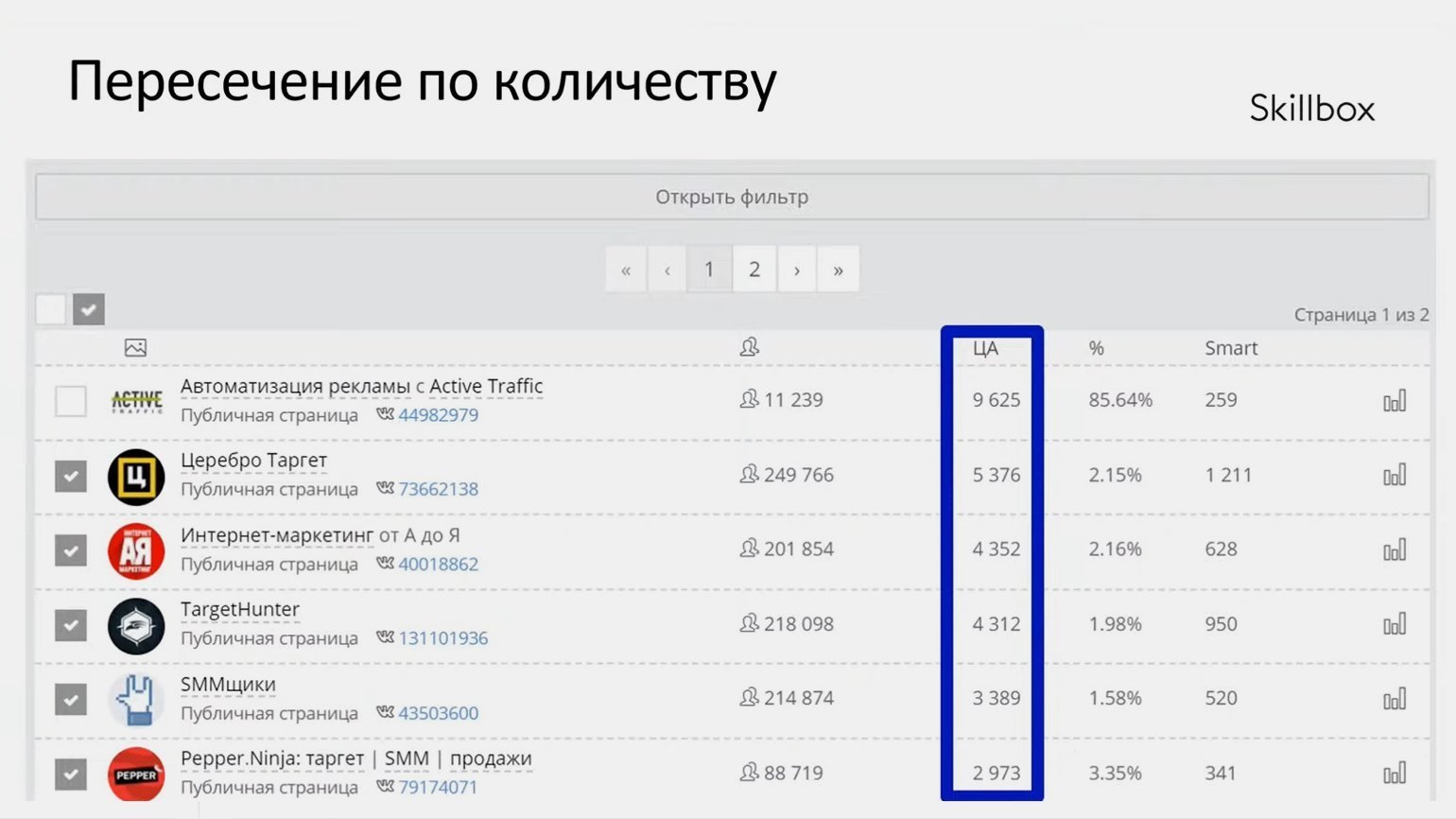This screenshot has height=819, width=1456.
Task: Go to next page with › button
Action: click(797, 270)
